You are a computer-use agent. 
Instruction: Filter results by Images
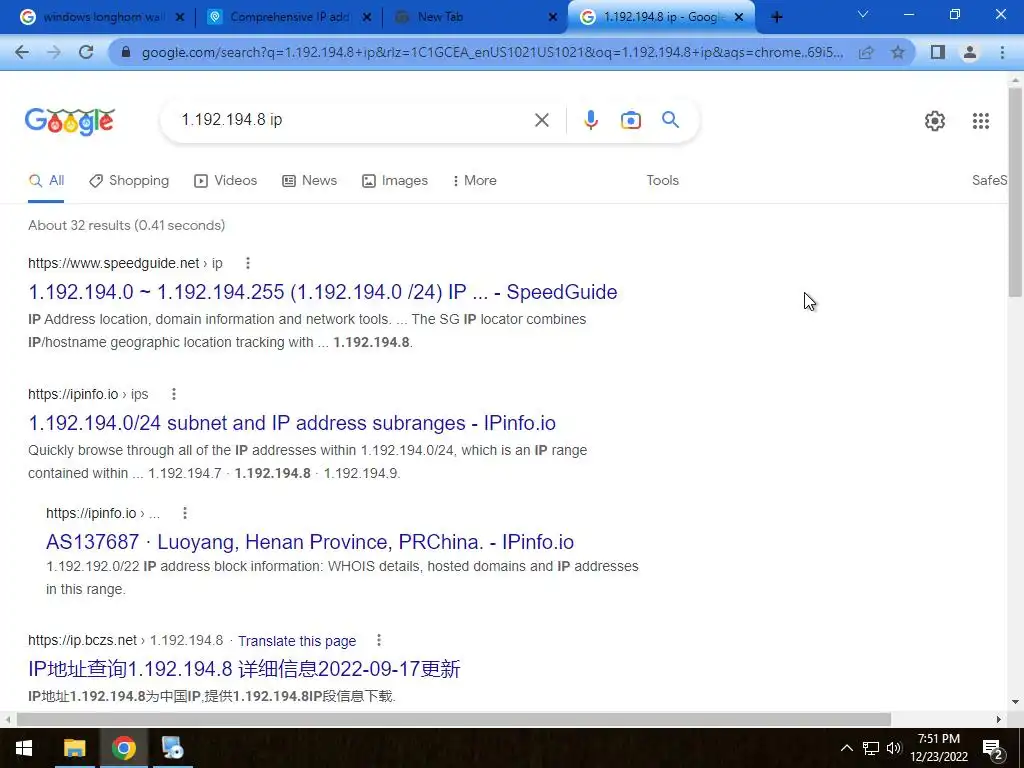click(x=395, y=181)
